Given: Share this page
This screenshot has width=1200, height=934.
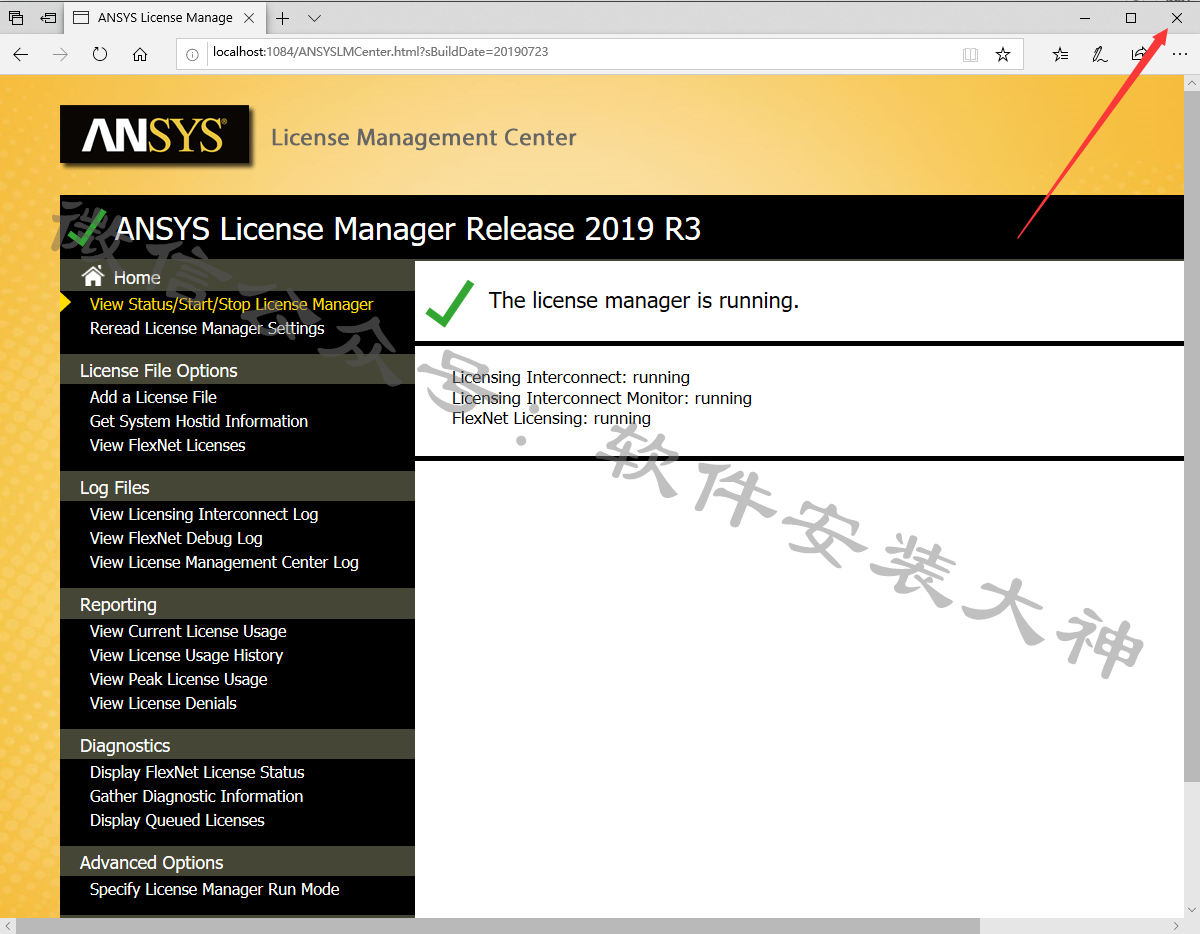Looking at the screenshot, I should [x=1139, y=55].
